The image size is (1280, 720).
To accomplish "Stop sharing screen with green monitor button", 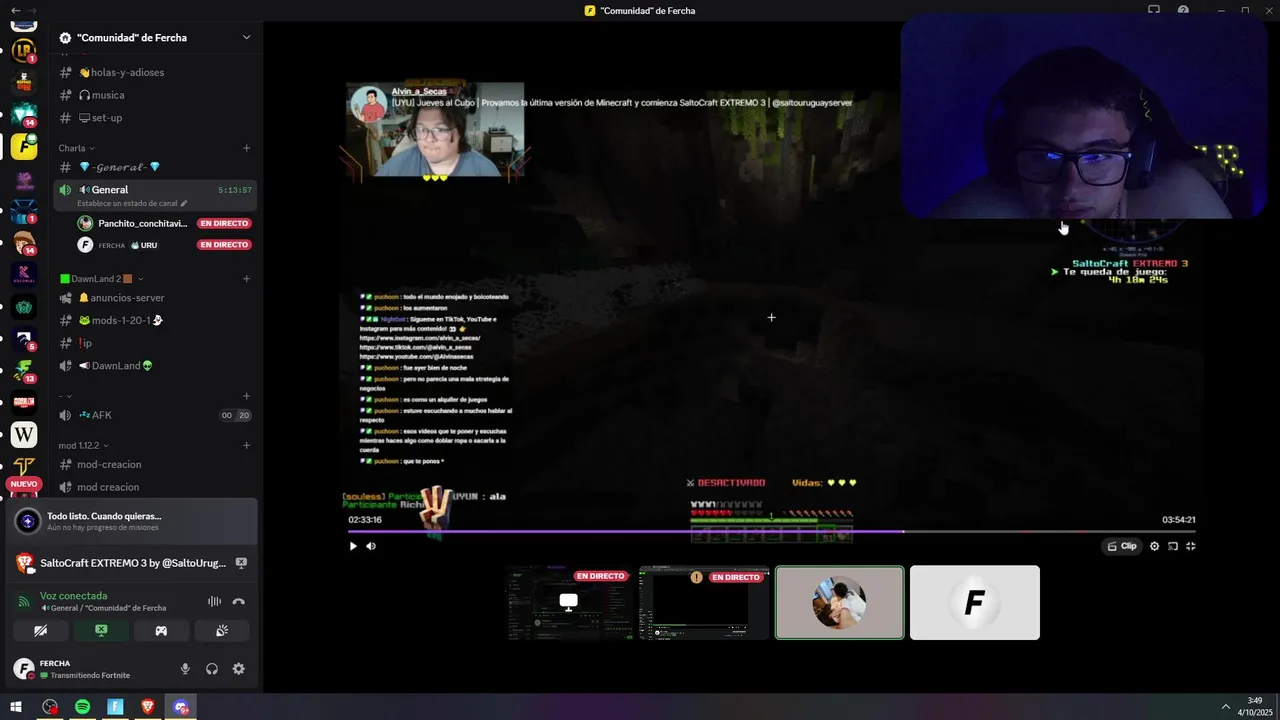I will (x=101, y=631).
